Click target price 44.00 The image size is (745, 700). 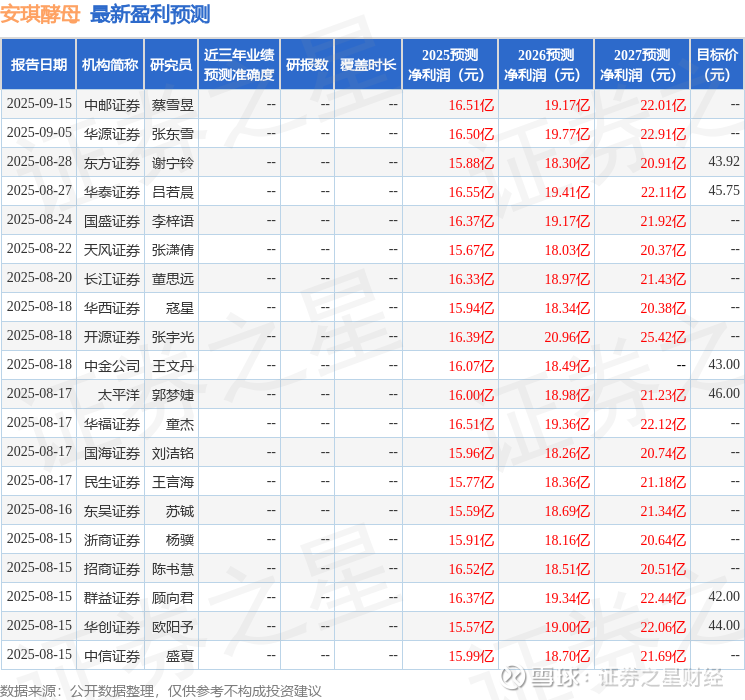point(724,625)
